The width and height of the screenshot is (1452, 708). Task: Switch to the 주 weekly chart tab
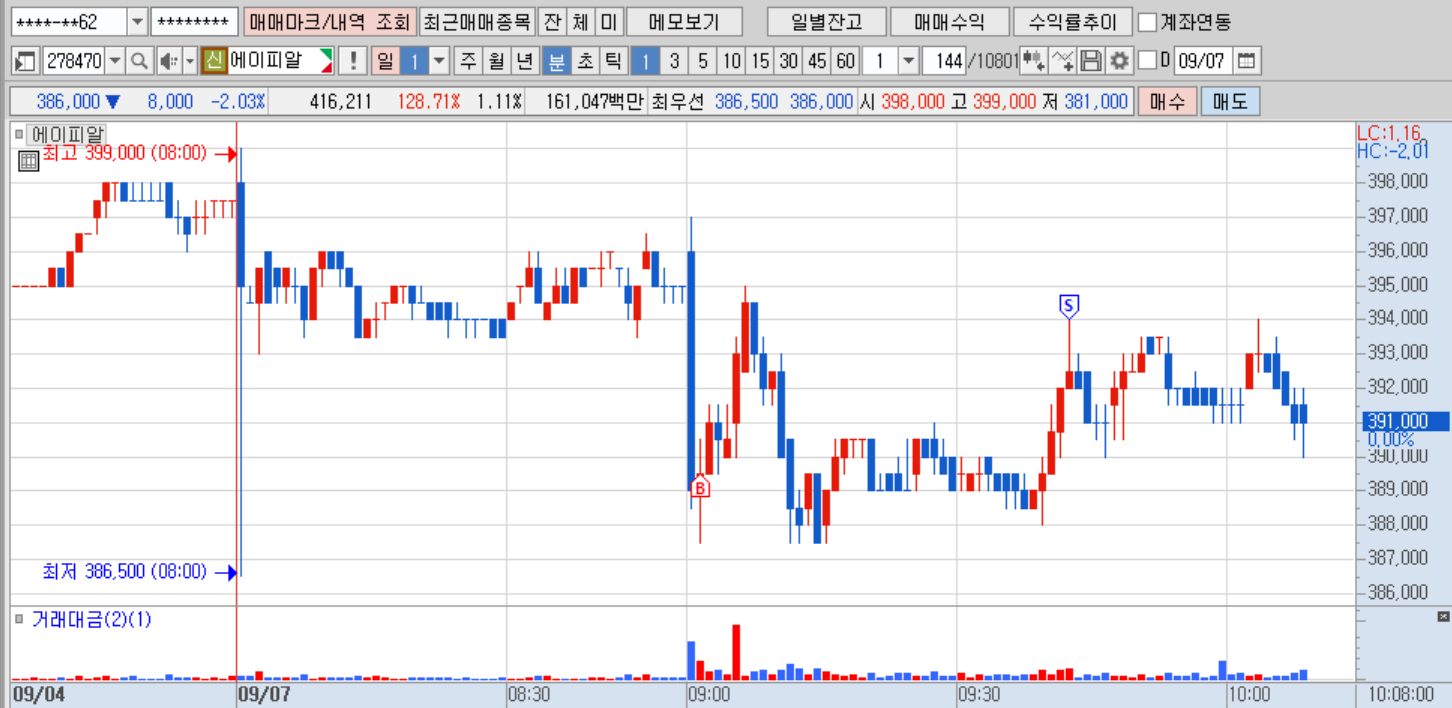tap(467, 61)
